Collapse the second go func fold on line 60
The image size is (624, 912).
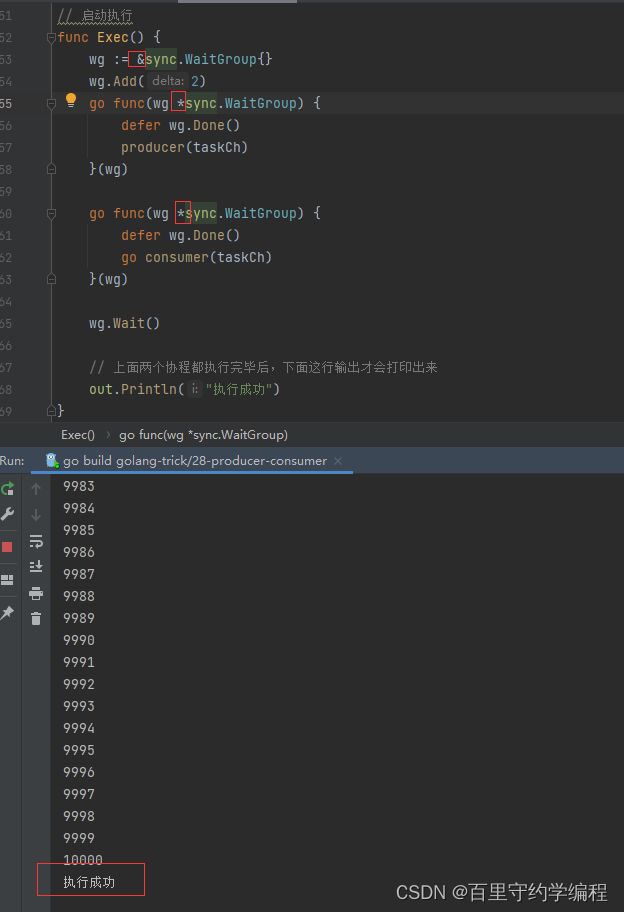click(51, 213)
